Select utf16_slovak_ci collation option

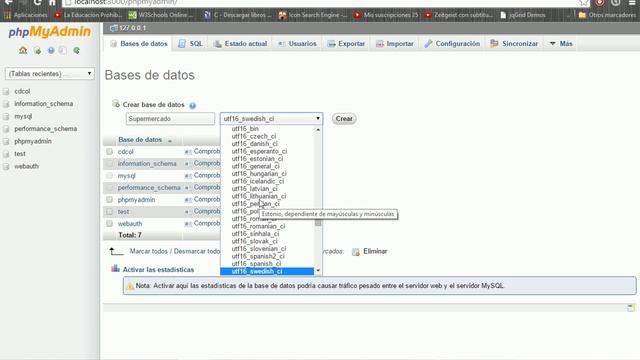click(254, 241)
